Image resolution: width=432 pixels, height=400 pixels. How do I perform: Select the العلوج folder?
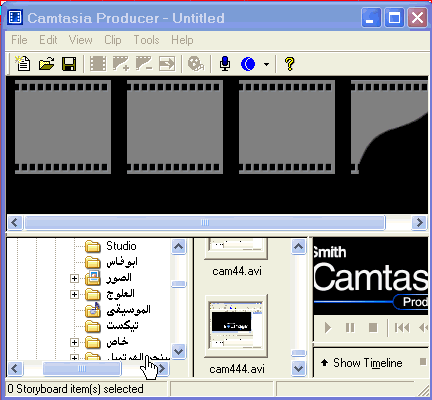click(x=121, y=294)
